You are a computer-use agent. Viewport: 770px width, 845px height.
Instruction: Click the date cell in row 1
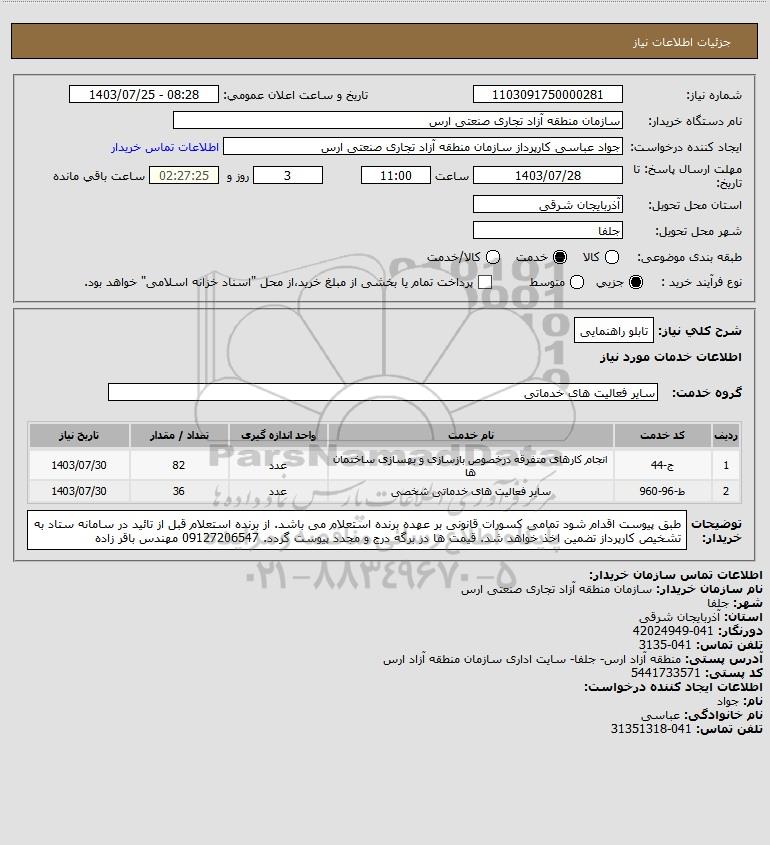[79, 465]
